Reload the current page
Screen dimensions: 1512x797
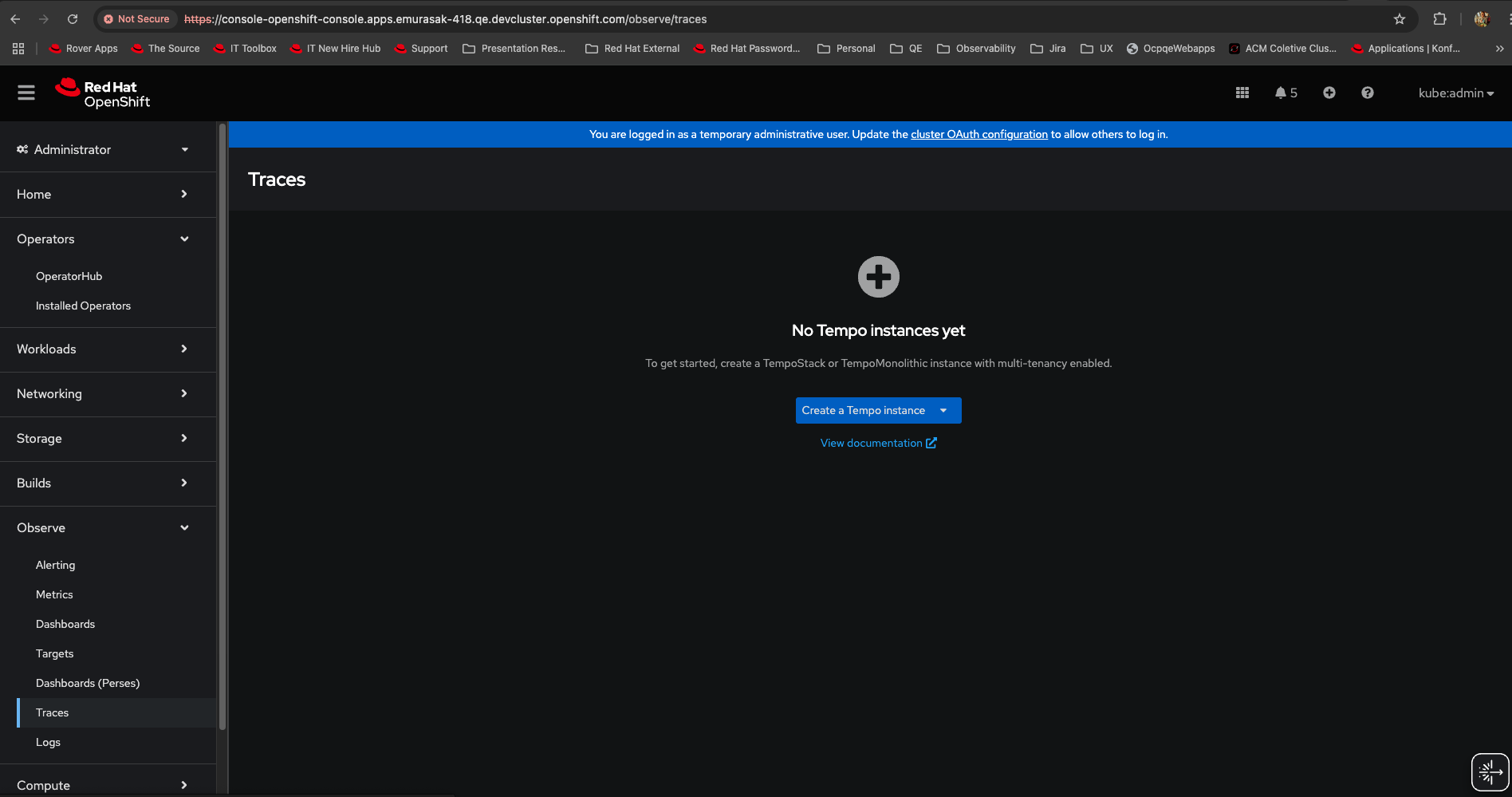(x=73, y=19)
